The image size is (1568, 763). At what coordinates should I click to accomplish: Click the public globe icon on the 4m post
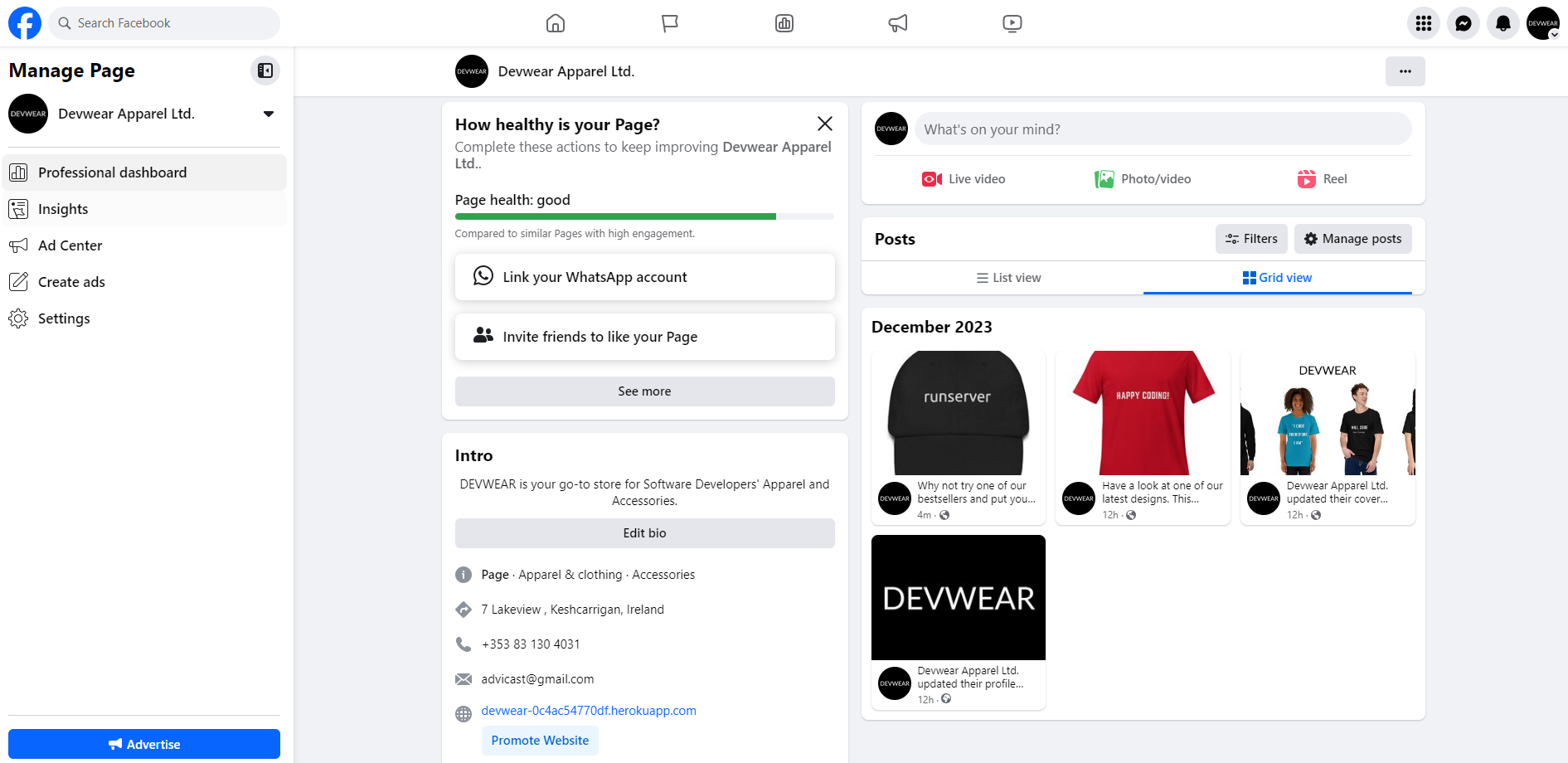[944, 515]
